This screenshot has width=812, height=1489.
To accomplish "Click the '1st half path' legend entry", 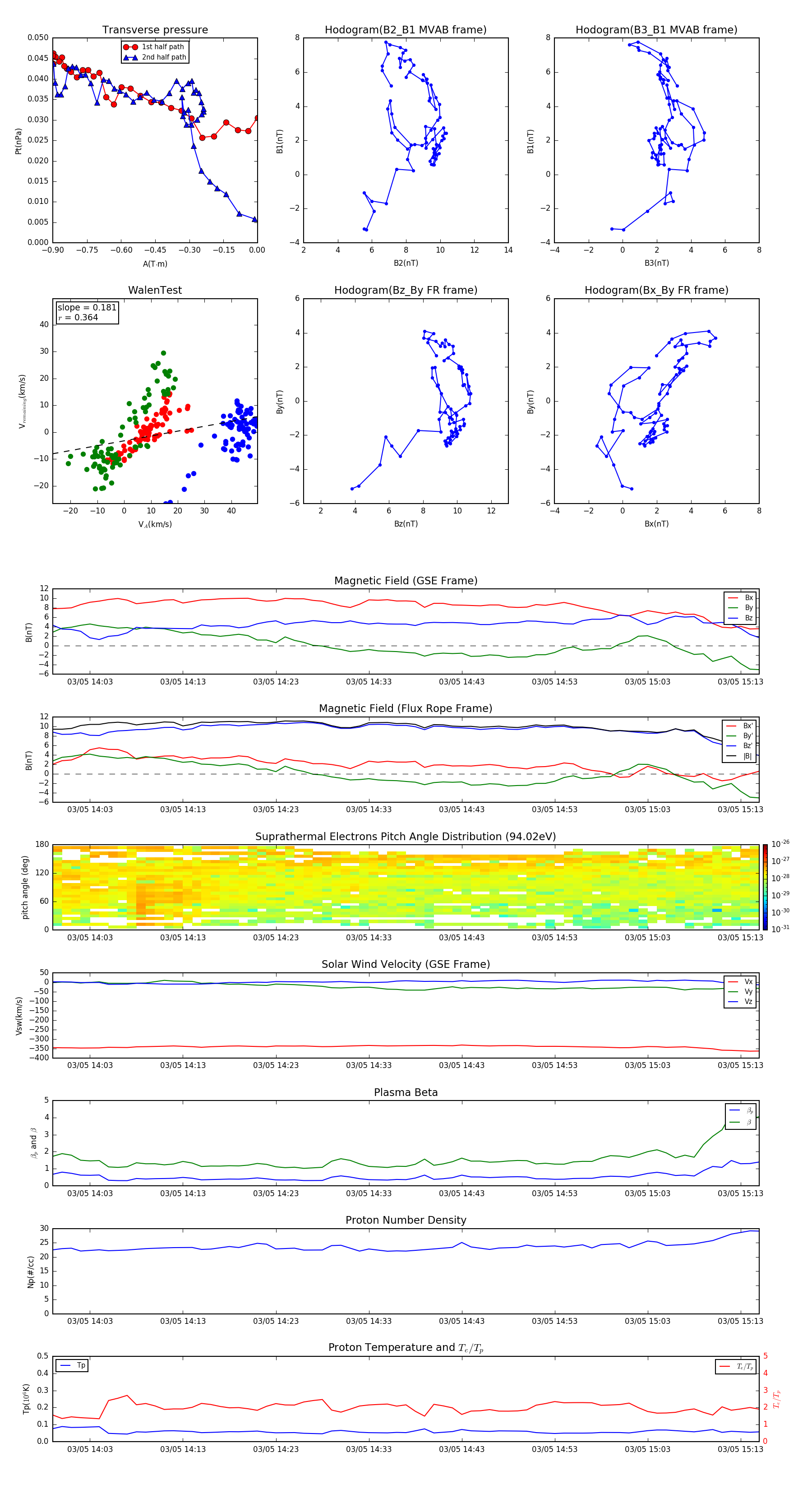I will (154, 47).
